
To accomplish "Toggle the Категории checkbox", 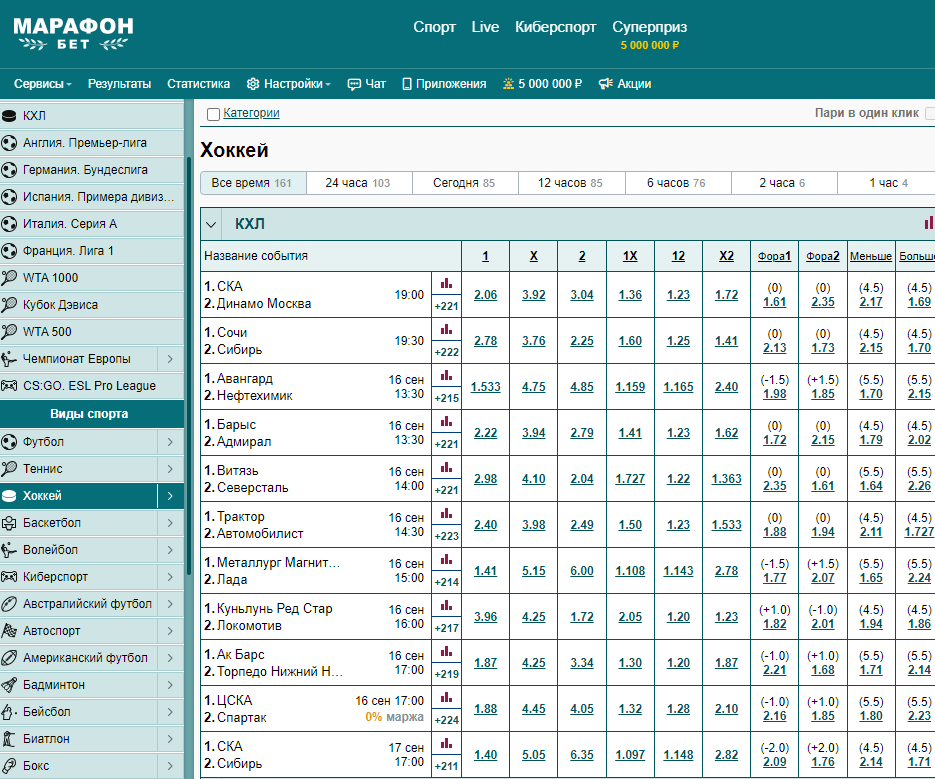I will click(x=213, y=114).
